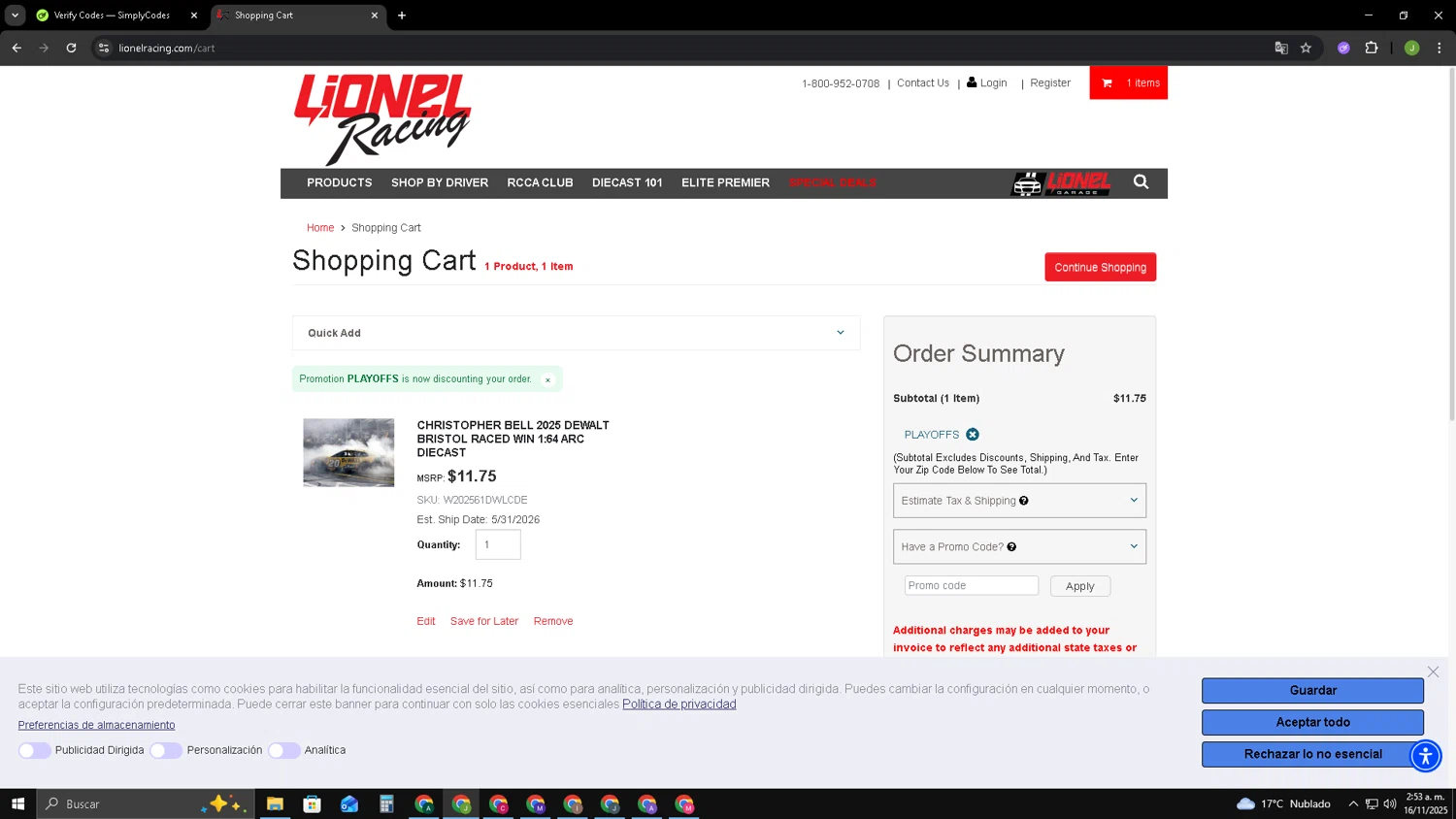Close the Verify Codes — SimplyCodes tab
The height and width of the screenshot is (819, 1456).
tap(194, 16)
